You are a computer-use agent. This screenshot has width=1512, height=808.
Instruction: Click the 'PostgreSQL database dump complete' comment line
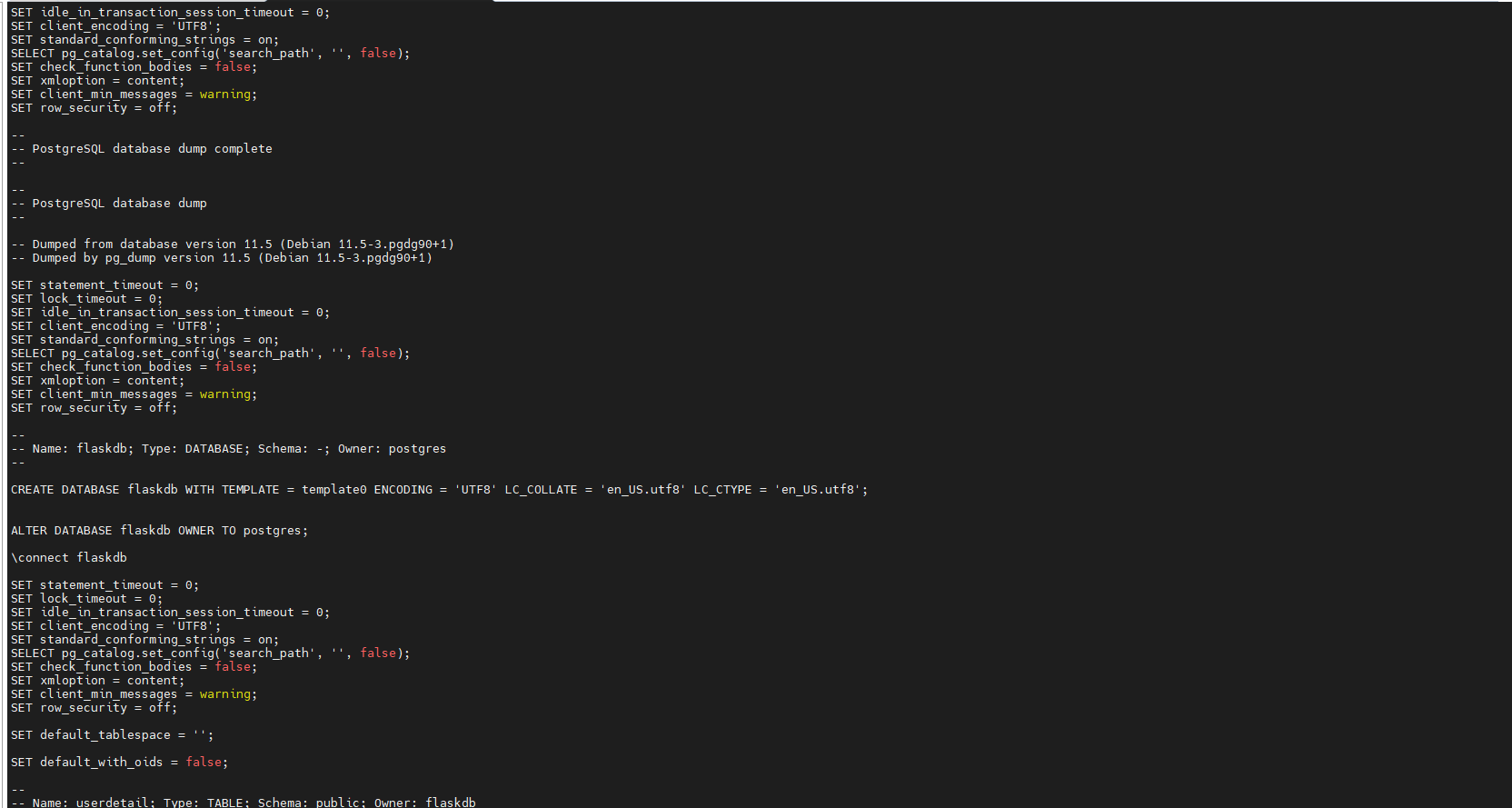tap(142, 149)
